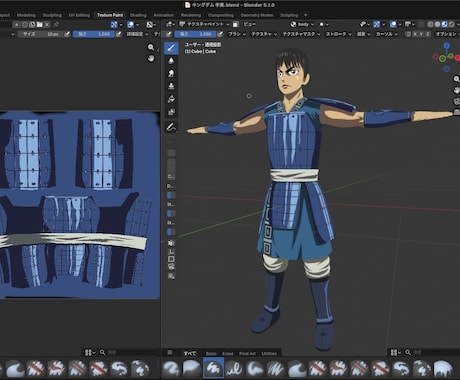Viewport: 460px width, 380px height.
Task: Click the unlink image X icon
Action: (x=47, y=24)
